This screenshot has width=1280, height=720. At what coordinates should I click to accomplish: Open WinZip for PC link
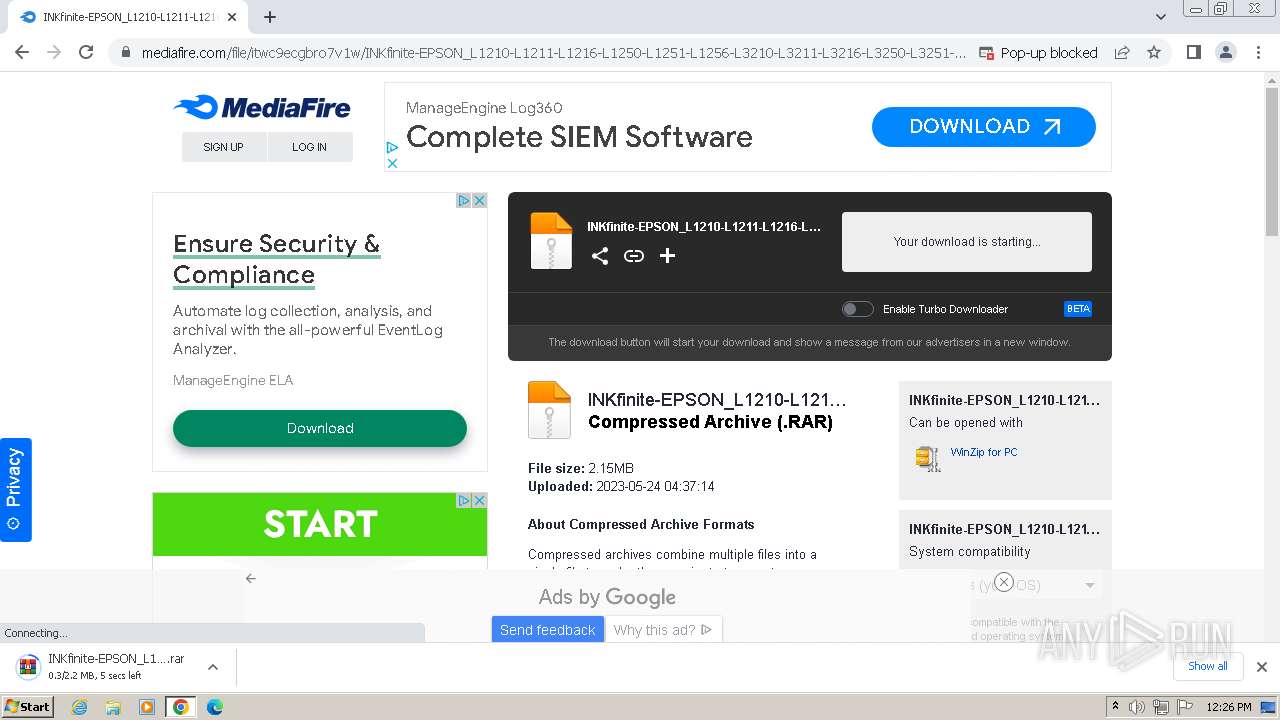(984, 452)
